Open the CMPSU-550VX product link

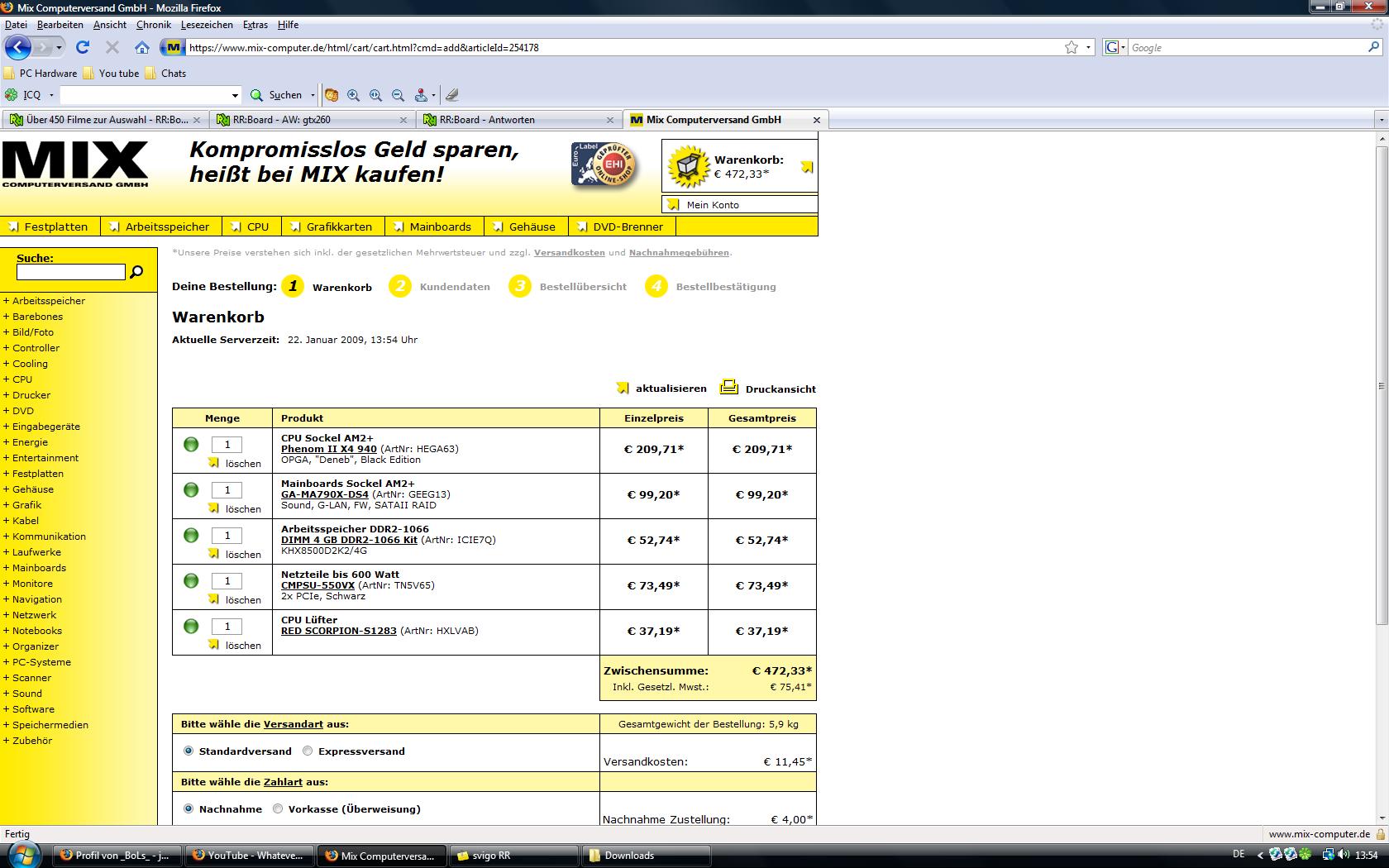pyautogui.click(x=317, y=585)
